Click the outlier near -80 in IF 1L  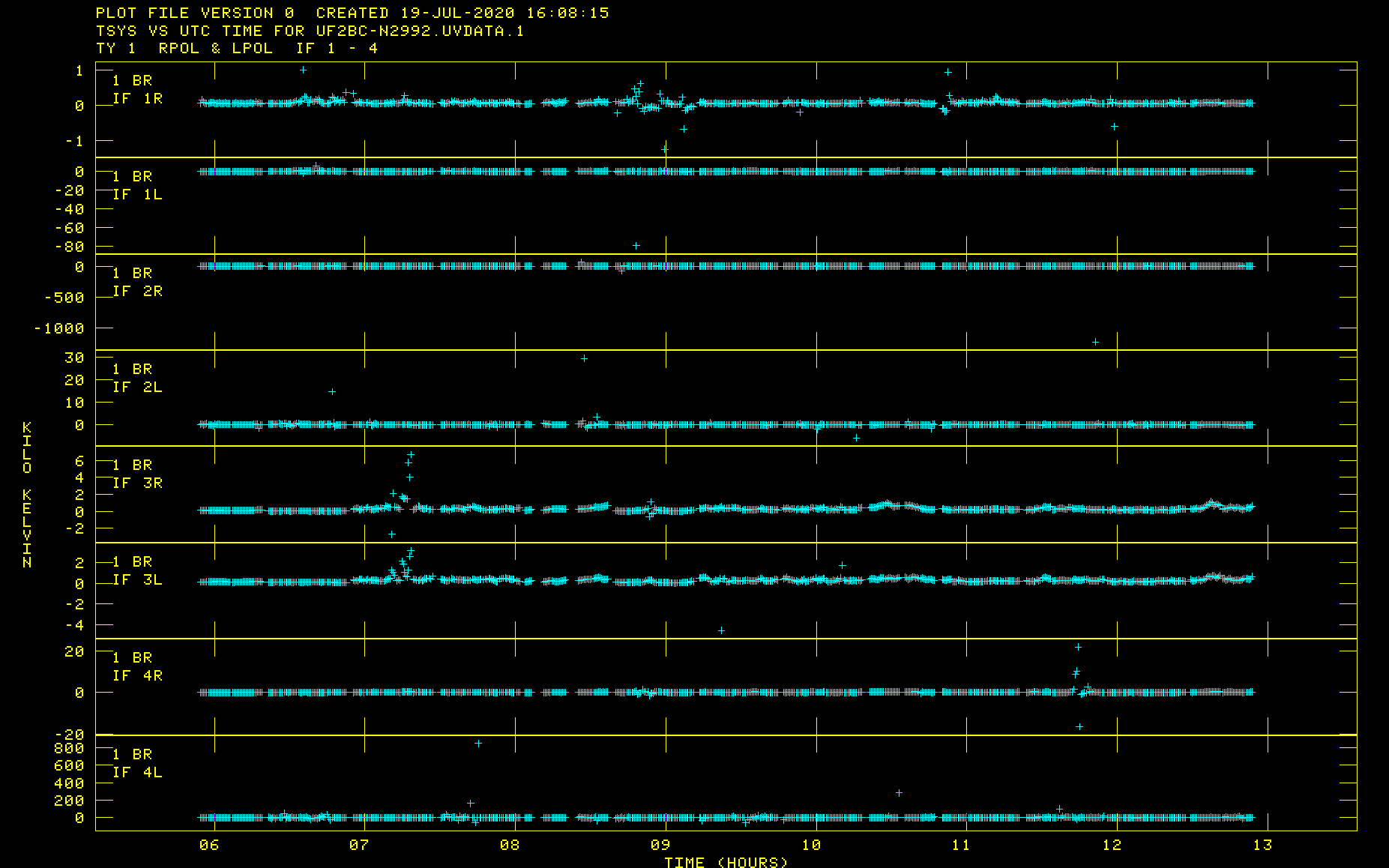point(636,246)
